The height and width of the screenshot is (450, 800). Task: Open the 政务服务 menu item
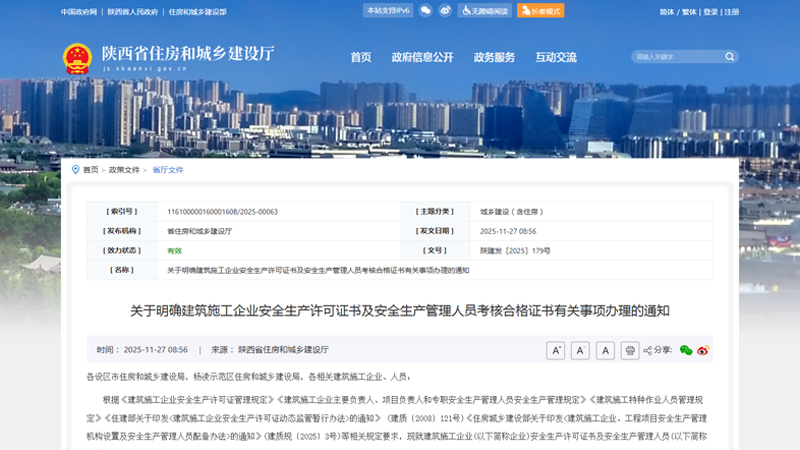(494, 57)
